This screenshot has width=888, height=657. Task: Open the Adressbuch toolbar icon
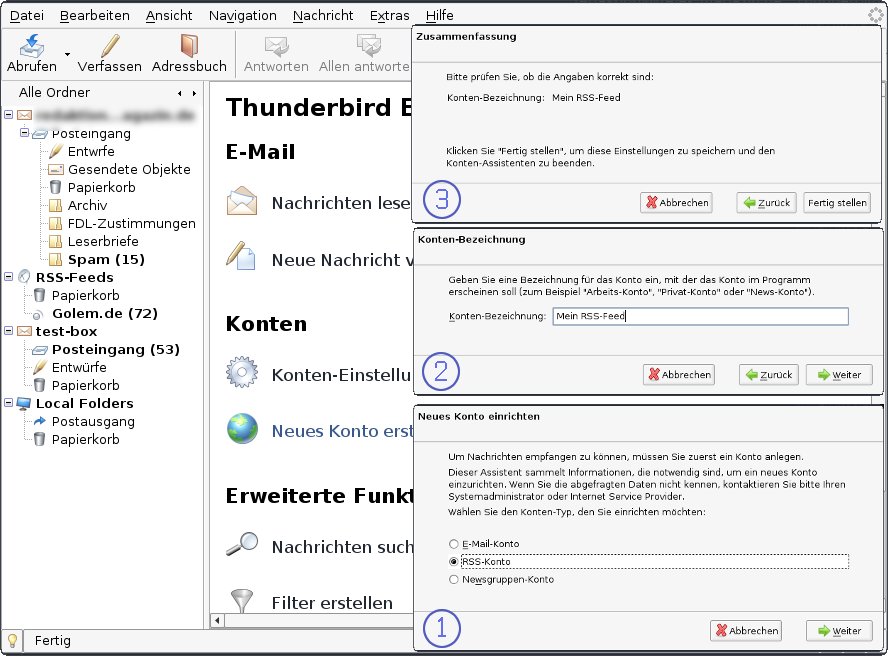189,46
